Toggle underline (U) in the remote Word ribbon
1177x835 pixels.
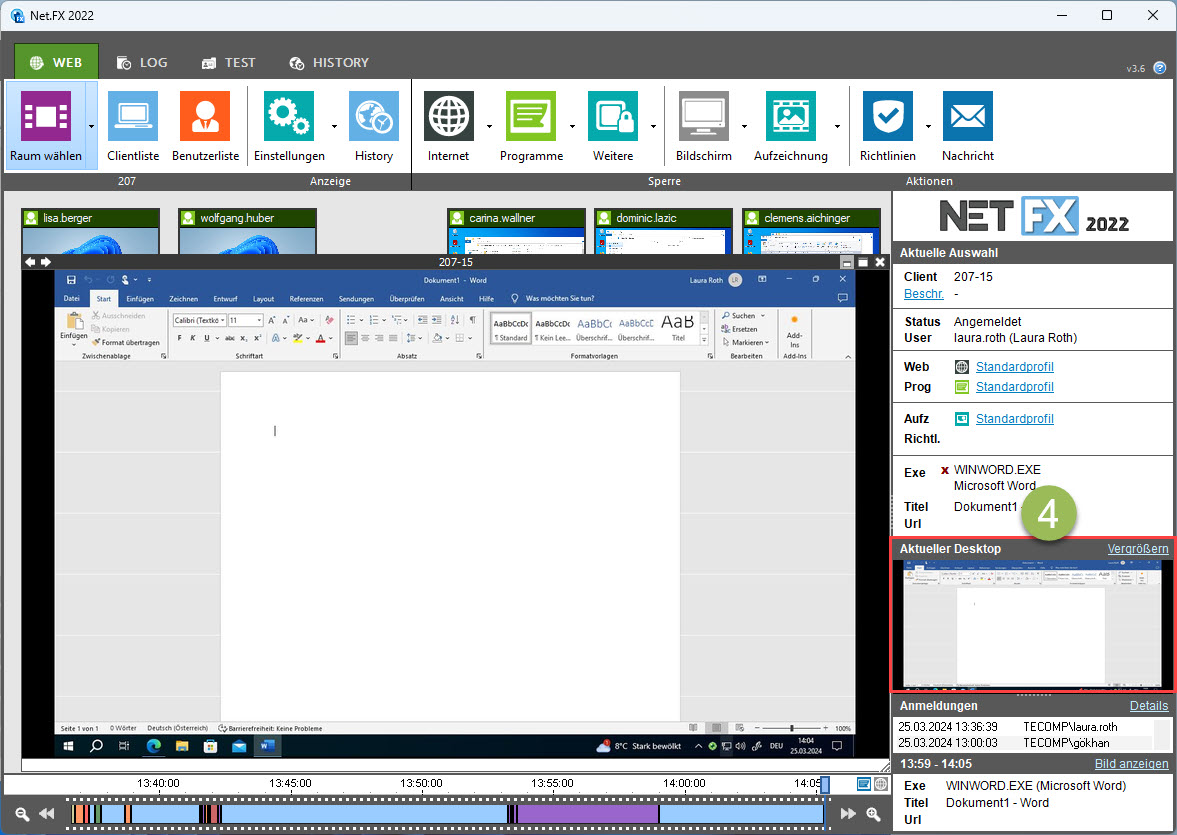click(x=206, y=338)
